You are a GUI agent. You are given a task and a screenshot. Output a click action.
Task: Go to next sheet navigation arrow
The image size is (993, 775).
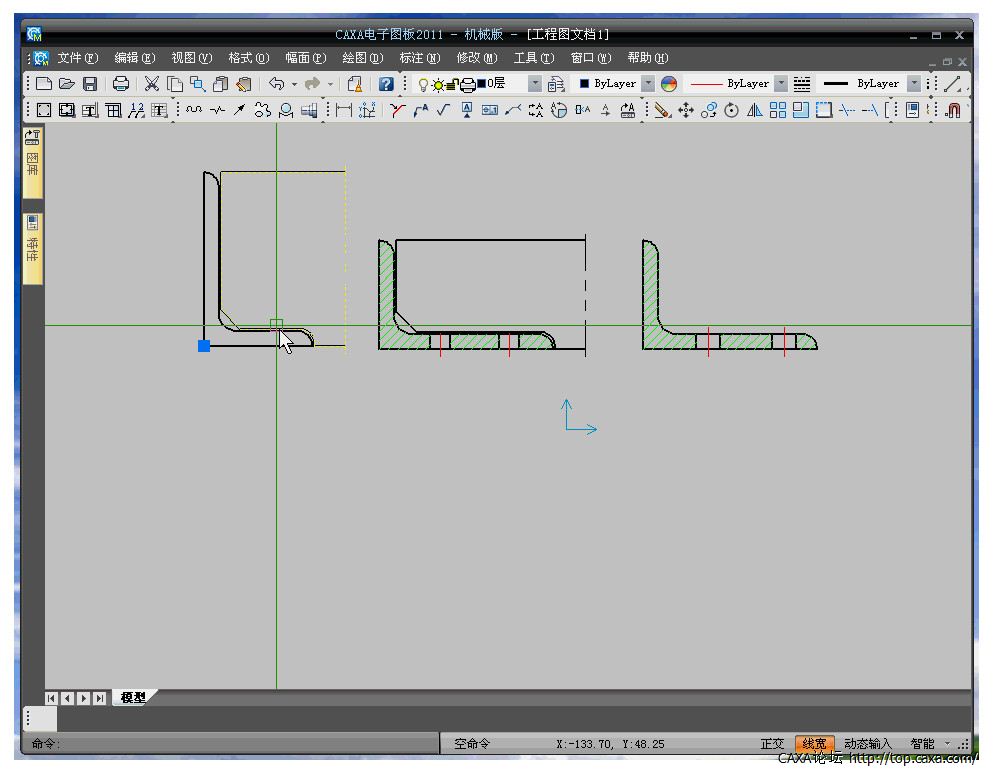click(84, 698)
